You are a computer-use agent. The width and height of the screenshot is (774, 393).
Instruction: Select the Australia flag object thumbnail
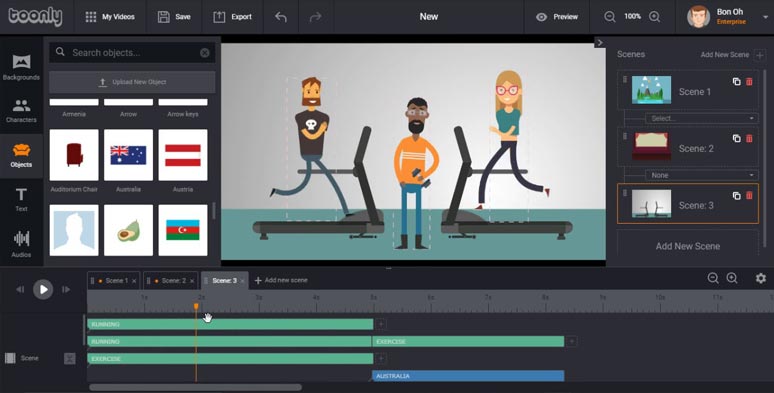pyautogui.click(x=128, y=155)
